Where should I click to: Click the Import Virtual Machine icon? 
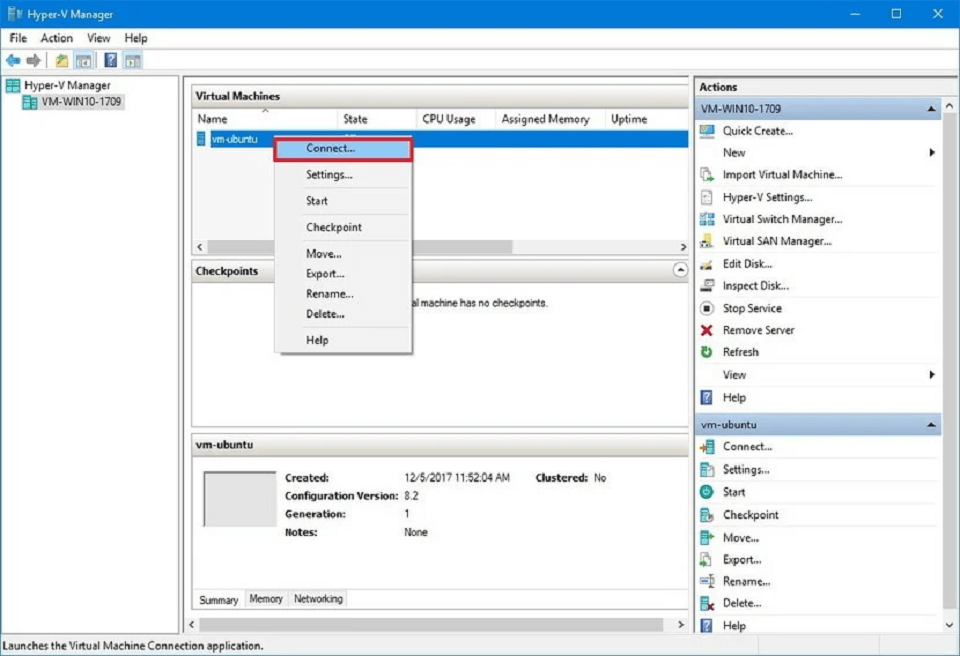[707, 175]
